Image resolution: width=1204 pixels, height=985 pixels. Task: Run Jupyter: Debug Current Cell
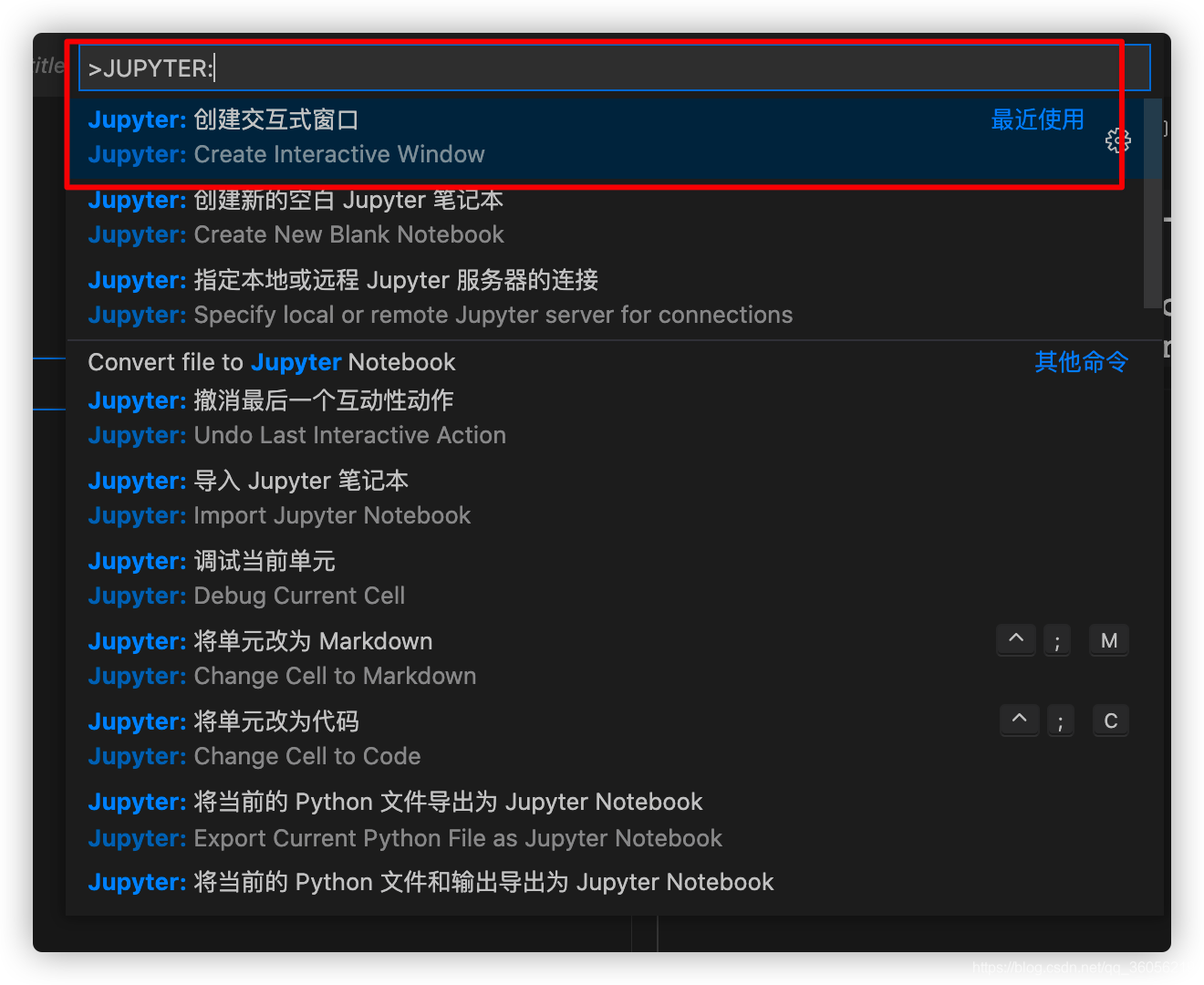(605, 579)
